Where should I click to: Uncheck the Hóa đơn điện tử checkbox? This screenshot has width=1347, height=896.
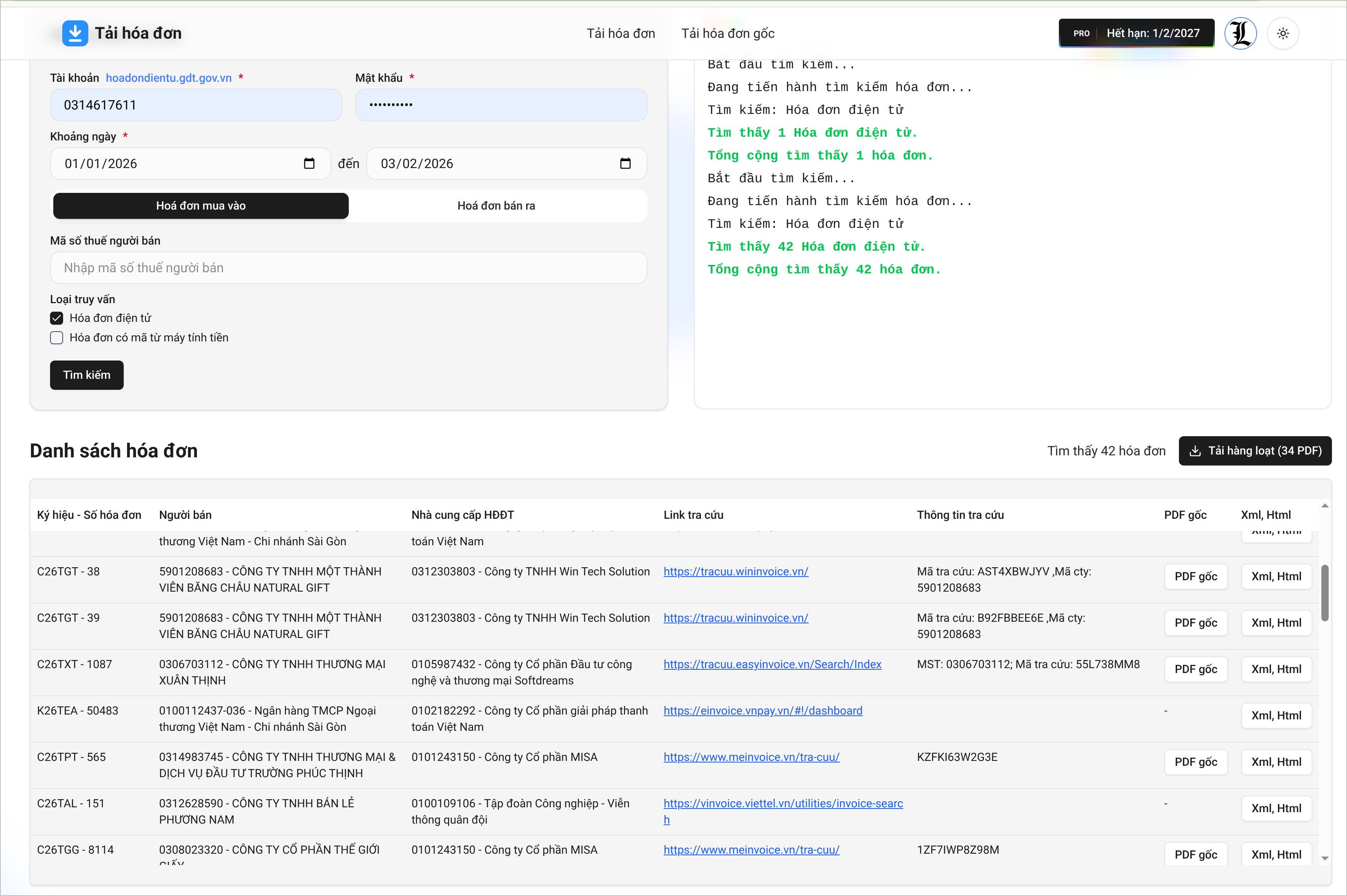click(x=57, y=318)
